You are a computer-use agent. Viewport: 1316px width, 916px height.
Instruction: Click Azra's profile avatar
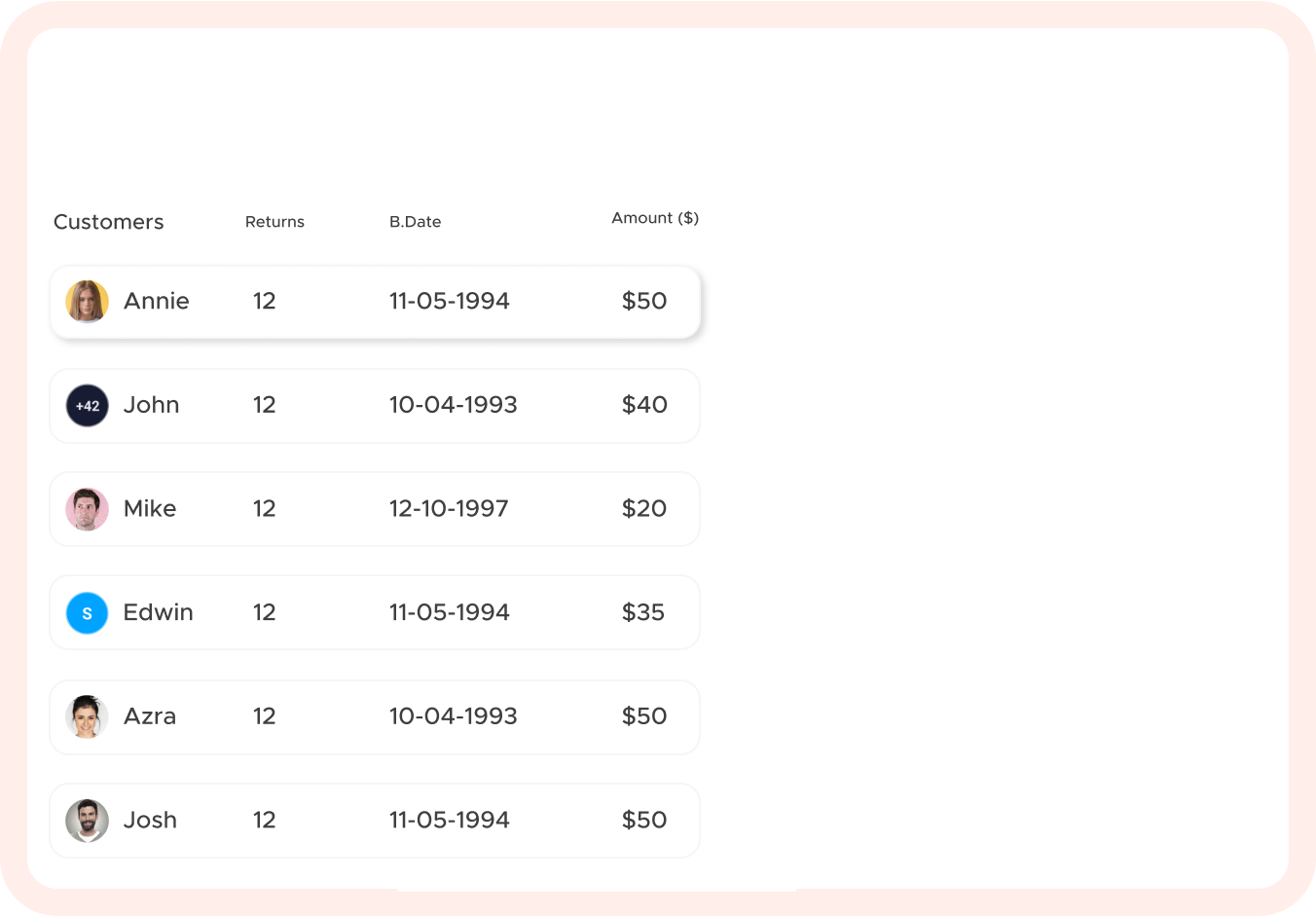87,716
